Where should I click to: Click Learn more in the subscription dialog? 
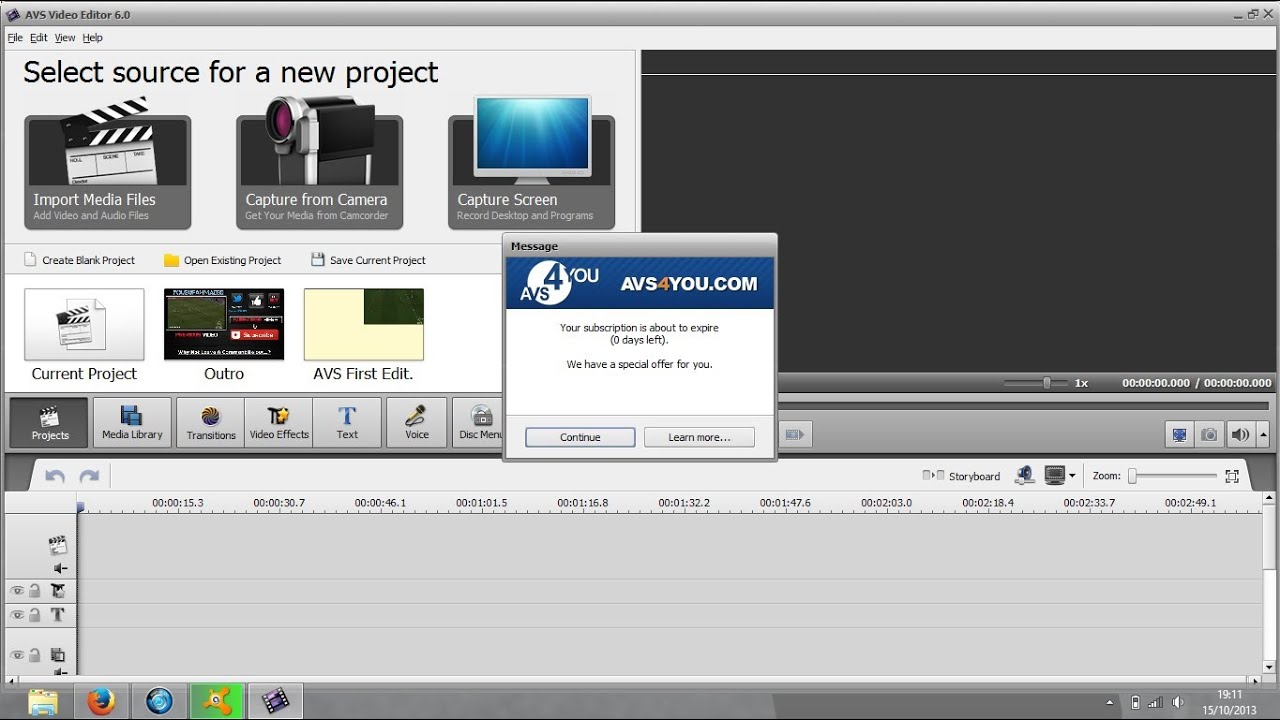(699, 437)
